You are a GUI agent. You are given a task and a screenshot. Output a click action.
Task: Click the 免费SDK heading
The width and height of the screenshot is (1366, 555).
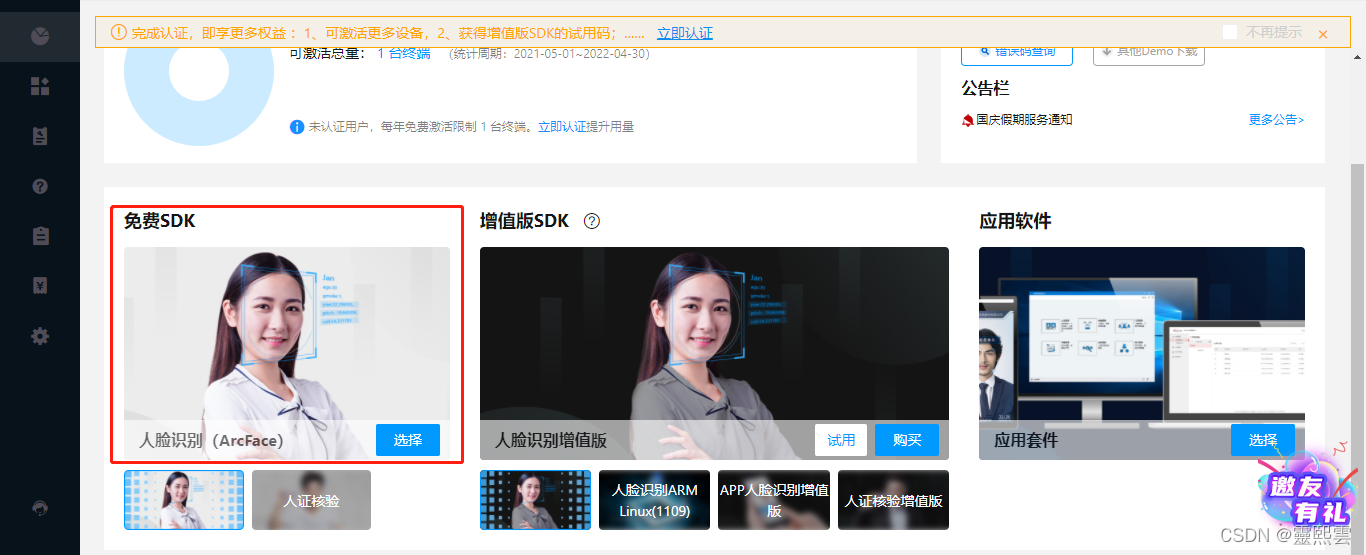click(x=160, y=221)
